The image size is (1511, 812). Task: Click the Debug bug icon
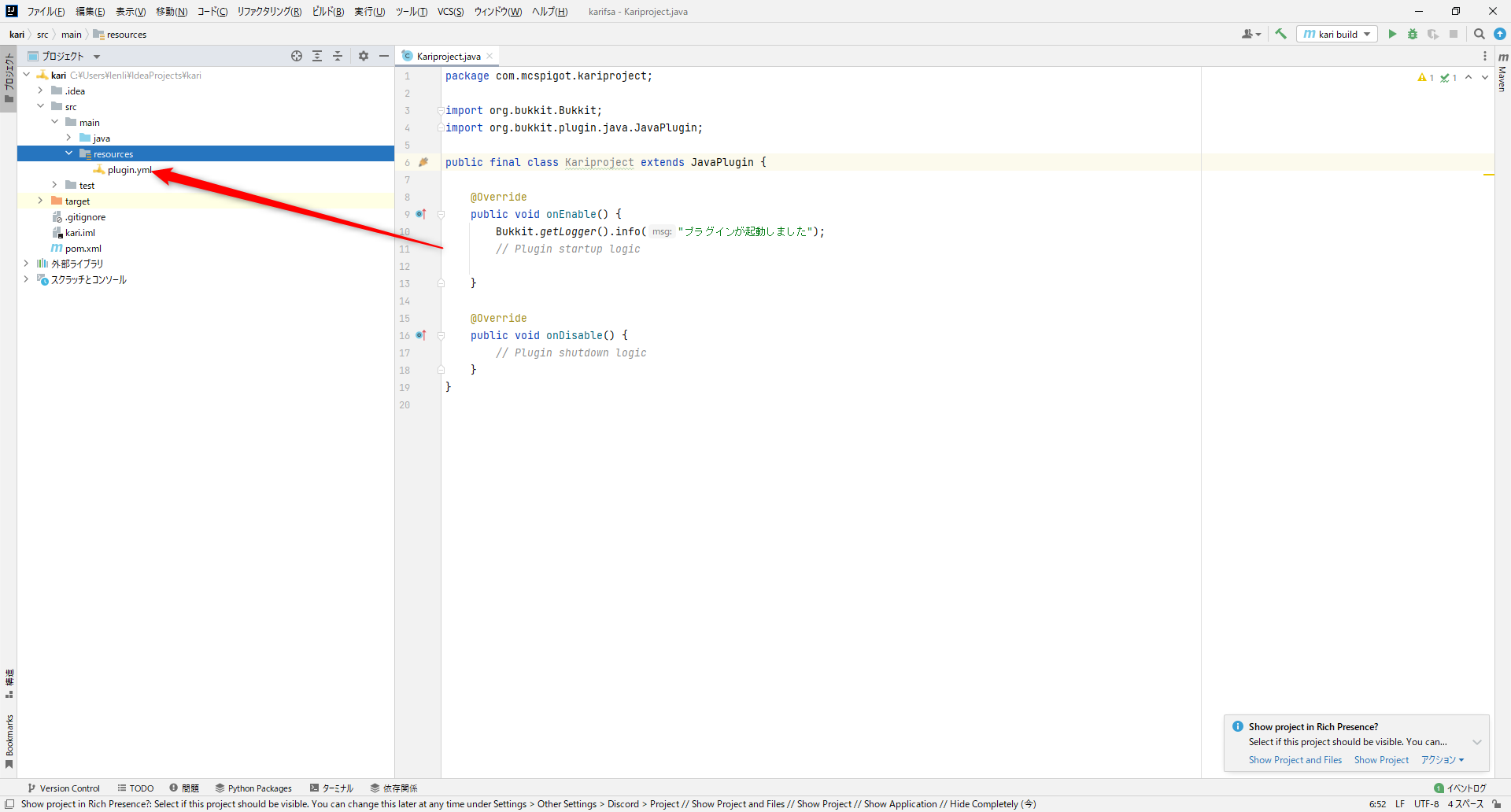[x=1413, y=34]
